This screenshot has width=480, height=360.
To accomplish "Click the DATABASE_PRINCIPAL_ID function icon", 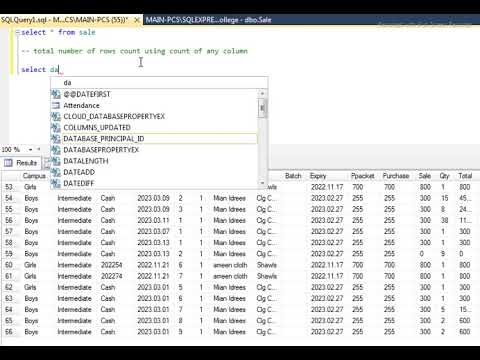I will pos(56,139).
